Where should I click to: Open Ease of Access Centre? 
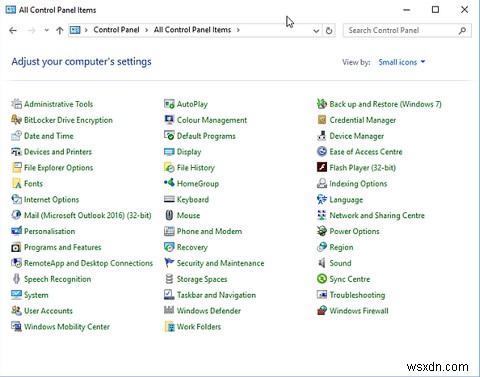(x=366, y=152)
